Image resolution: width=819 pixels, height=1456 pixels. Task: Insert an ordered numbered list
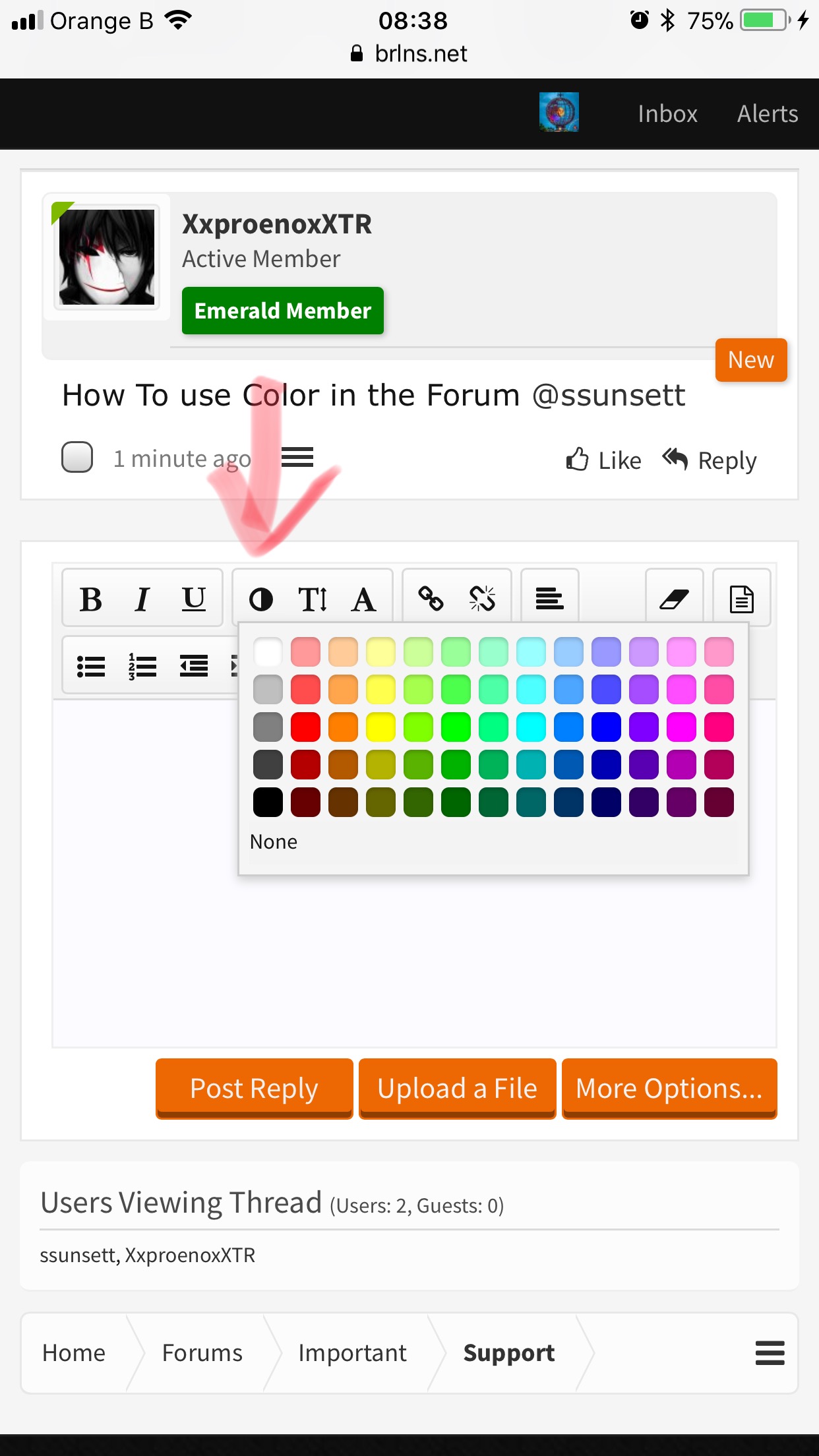[x=142, y=667]
